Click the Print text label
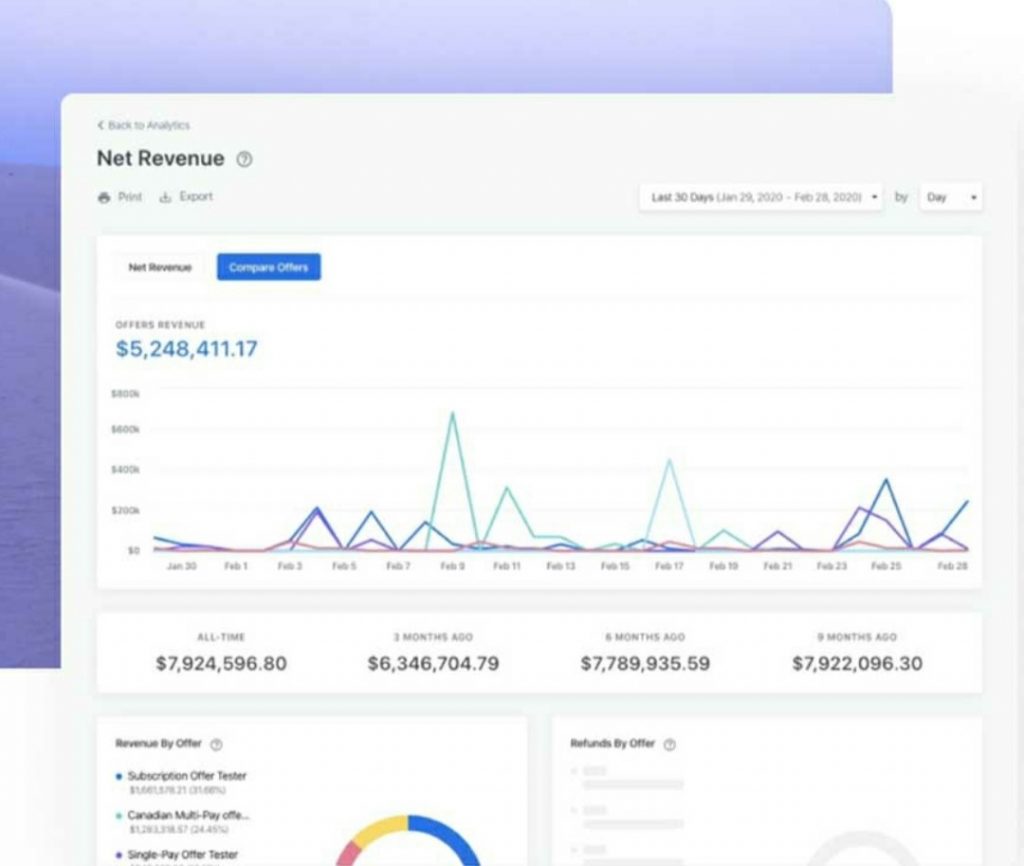This screenshot has width=1024, height=866. 130,197
